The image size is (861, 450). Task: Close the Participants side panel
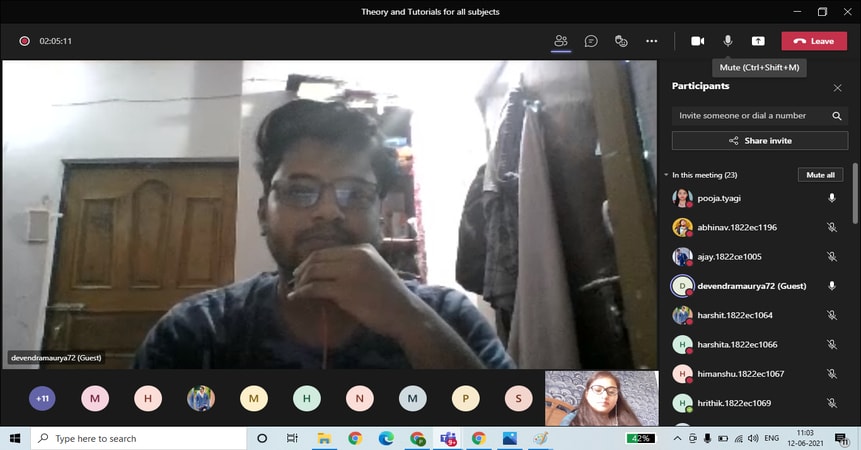click(837, 88)
